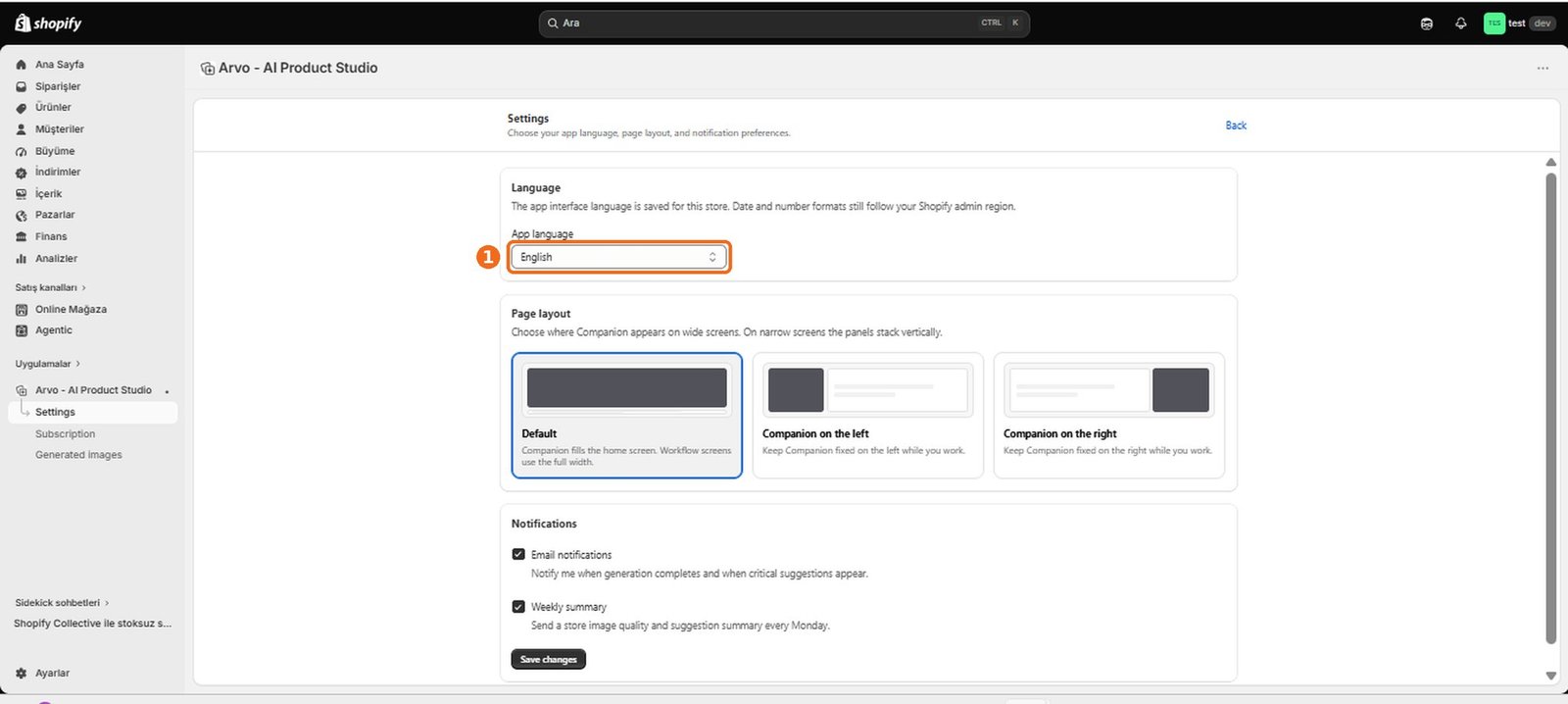The width and height of the screenshot is (1568, 704).
Task: Click the Müşteriler person icon
Action: 22,129
